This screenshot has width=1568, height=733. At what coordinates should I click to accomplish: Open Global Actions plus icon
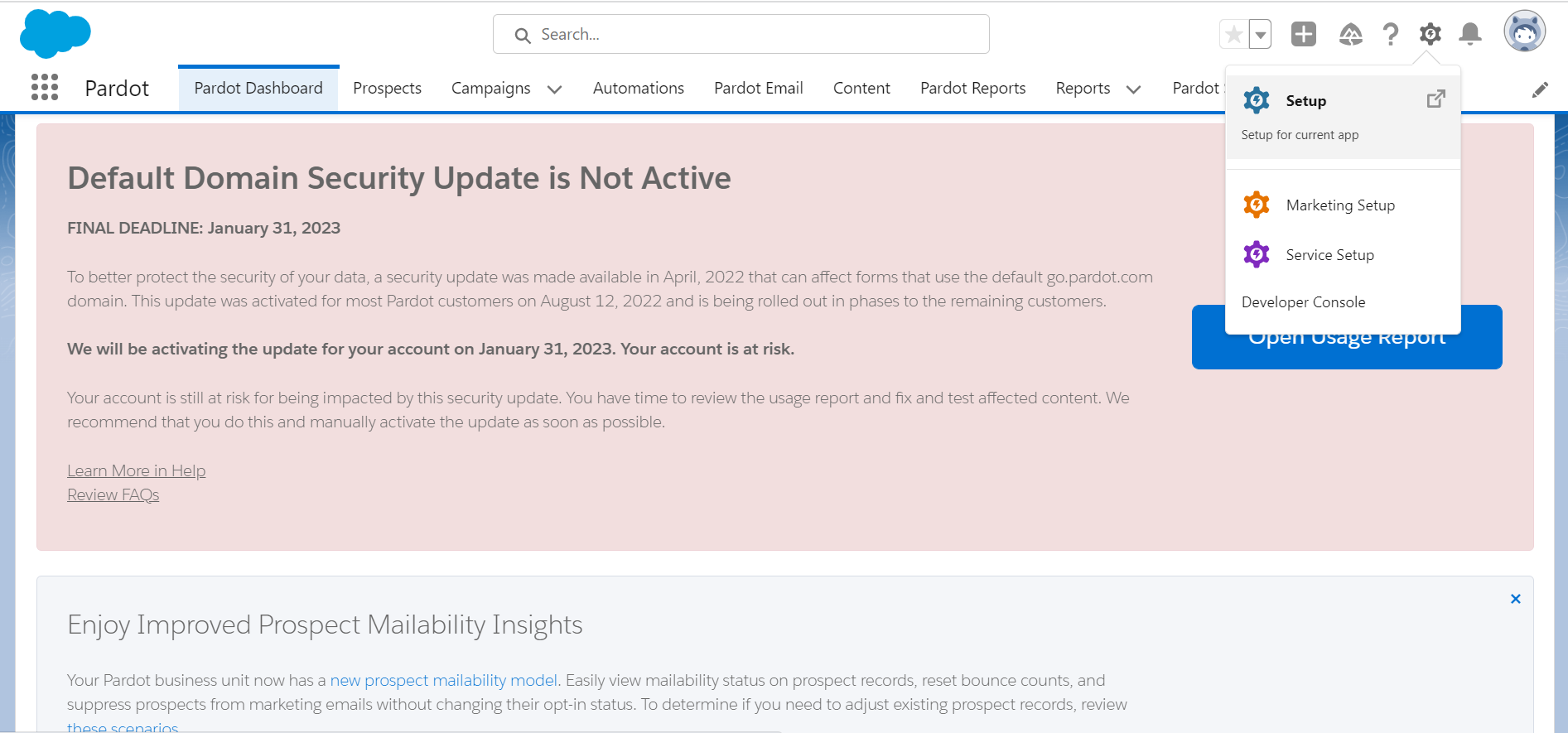coord(1304,34)
